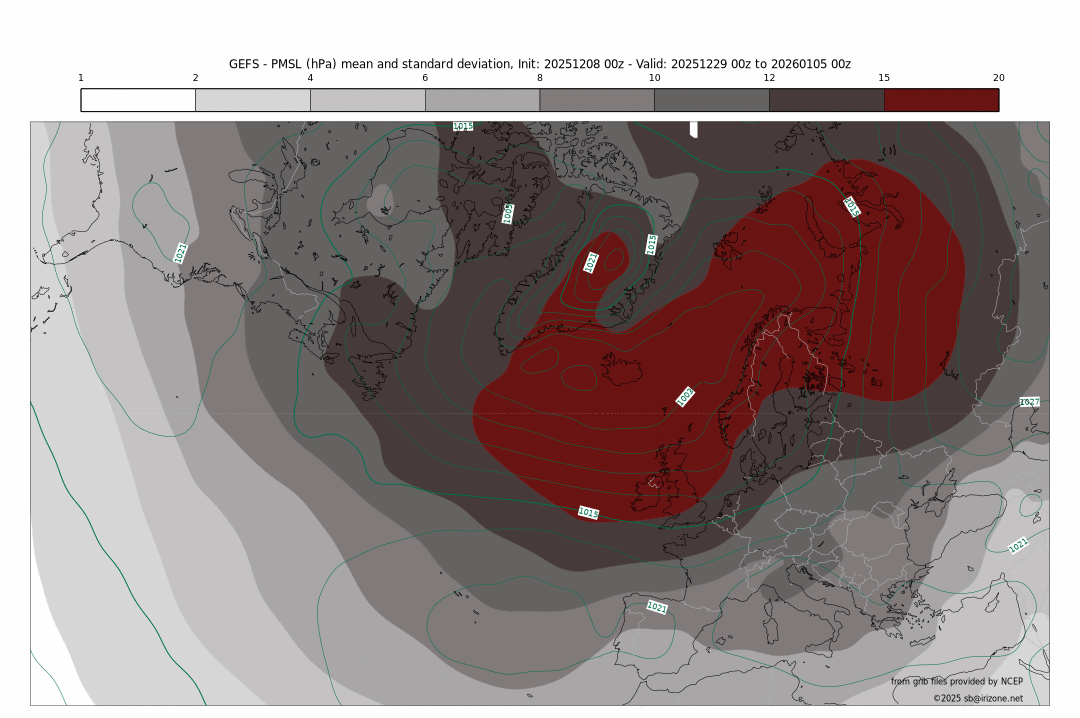This screenshot has width=1080, height=718.
Task: Click the '20' tick label on colorbar
Action: [998, 78]
